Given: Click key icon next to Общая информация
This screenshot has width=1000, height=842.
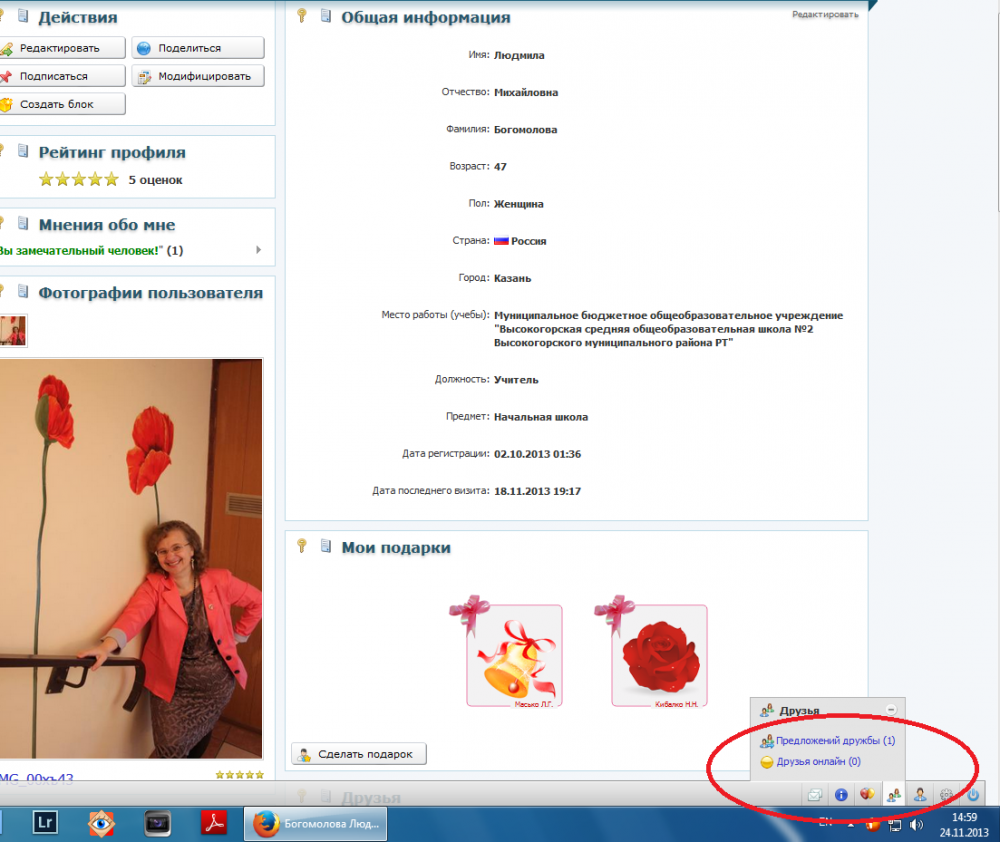Looking at the screenshot, I should tap(302, 16).
